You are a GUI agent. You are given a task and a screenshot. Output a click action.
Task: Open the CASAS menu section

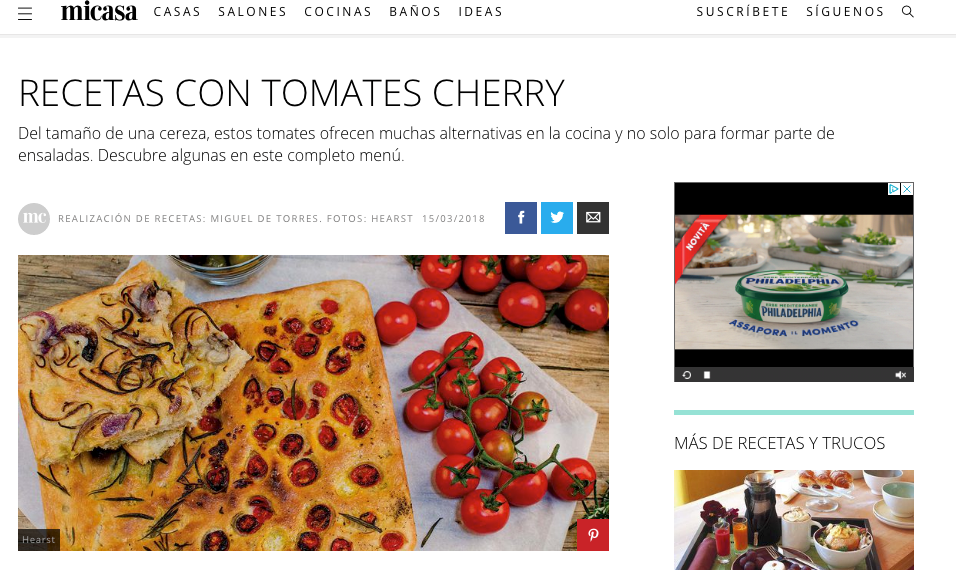coord(177,12)
